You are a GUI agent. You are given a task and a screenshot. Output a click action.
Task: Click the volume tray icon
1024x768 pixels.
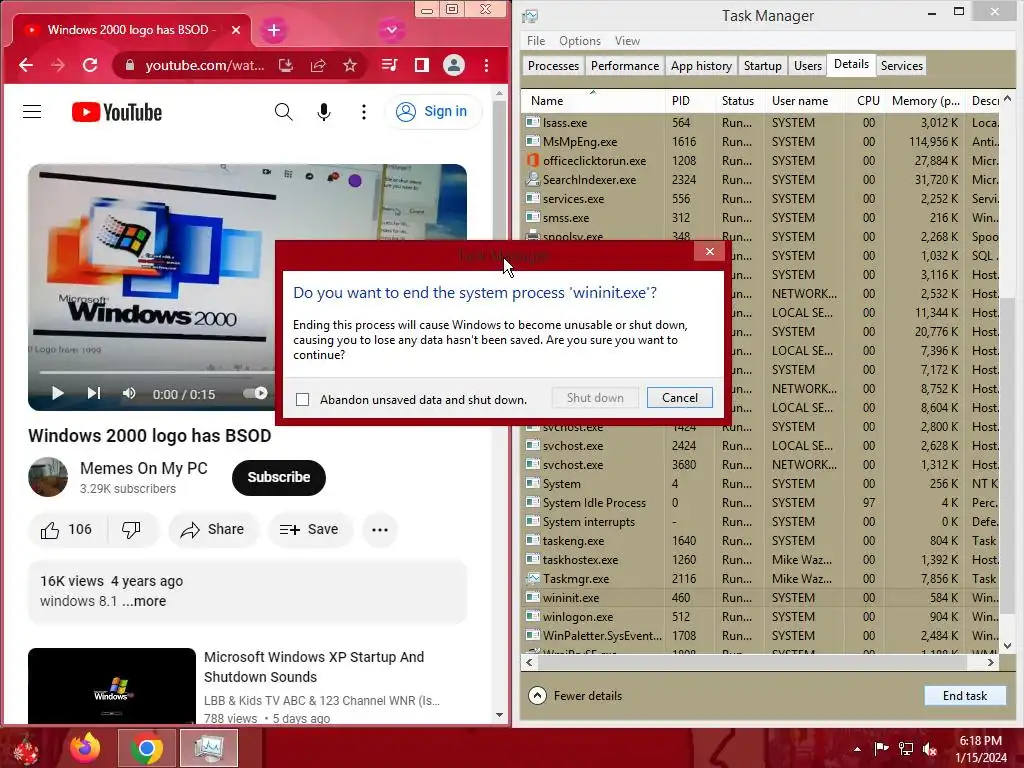(929, 749)
